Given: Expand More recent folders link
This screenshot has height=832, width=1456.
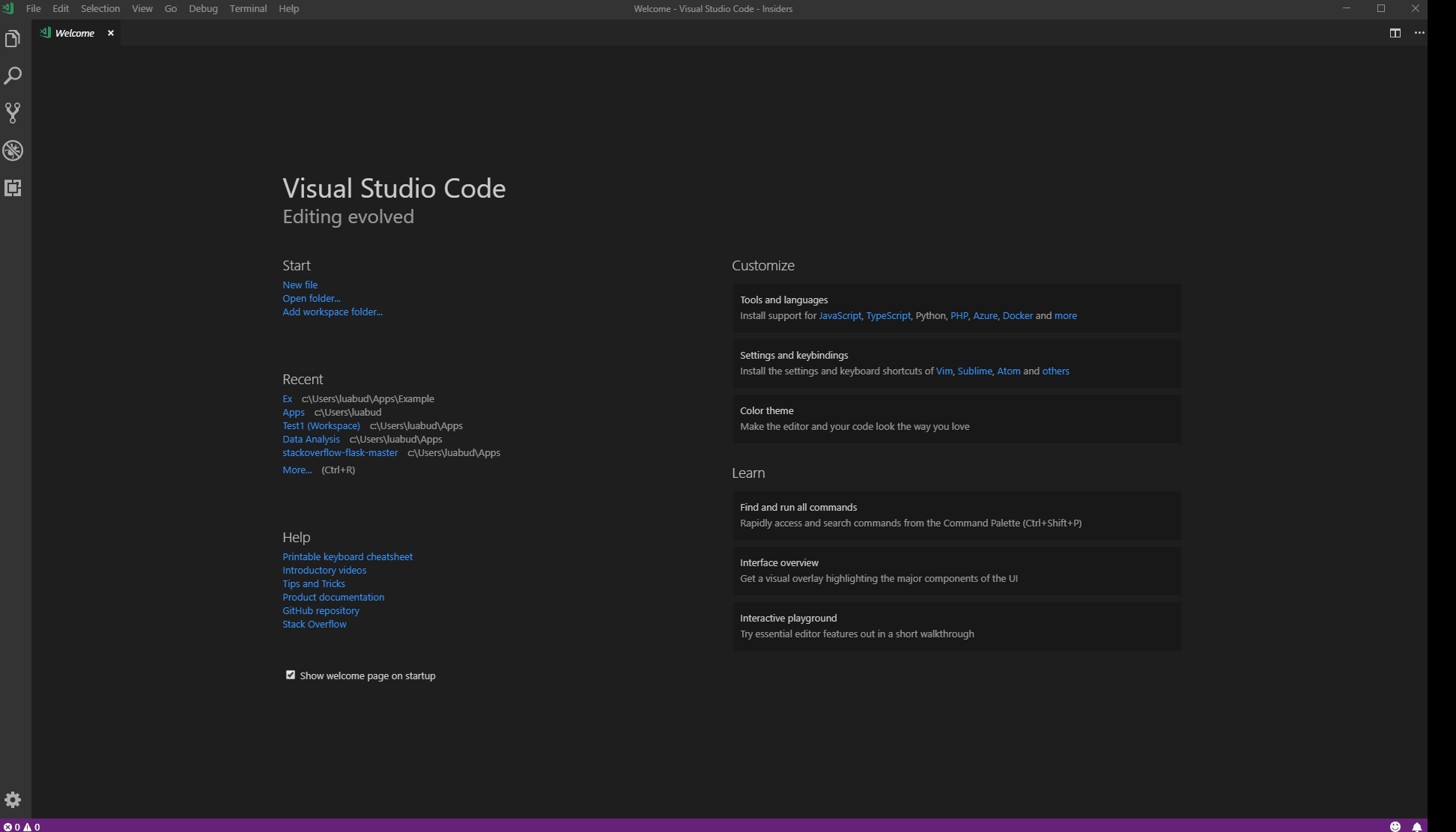Looking at the screenshot, I should point(297,470).
